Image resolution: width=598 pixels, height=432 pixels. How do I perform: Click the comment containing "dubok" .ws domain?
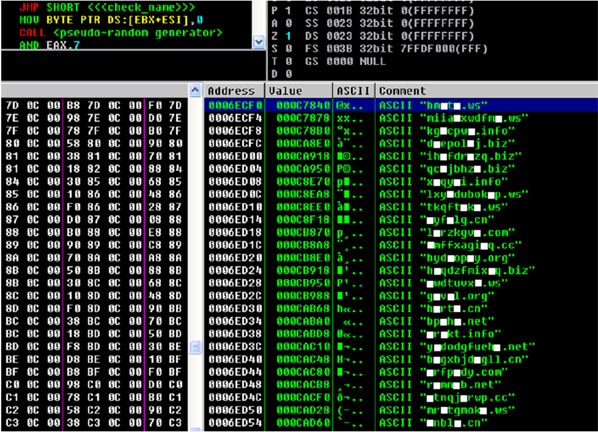[454, 194]
